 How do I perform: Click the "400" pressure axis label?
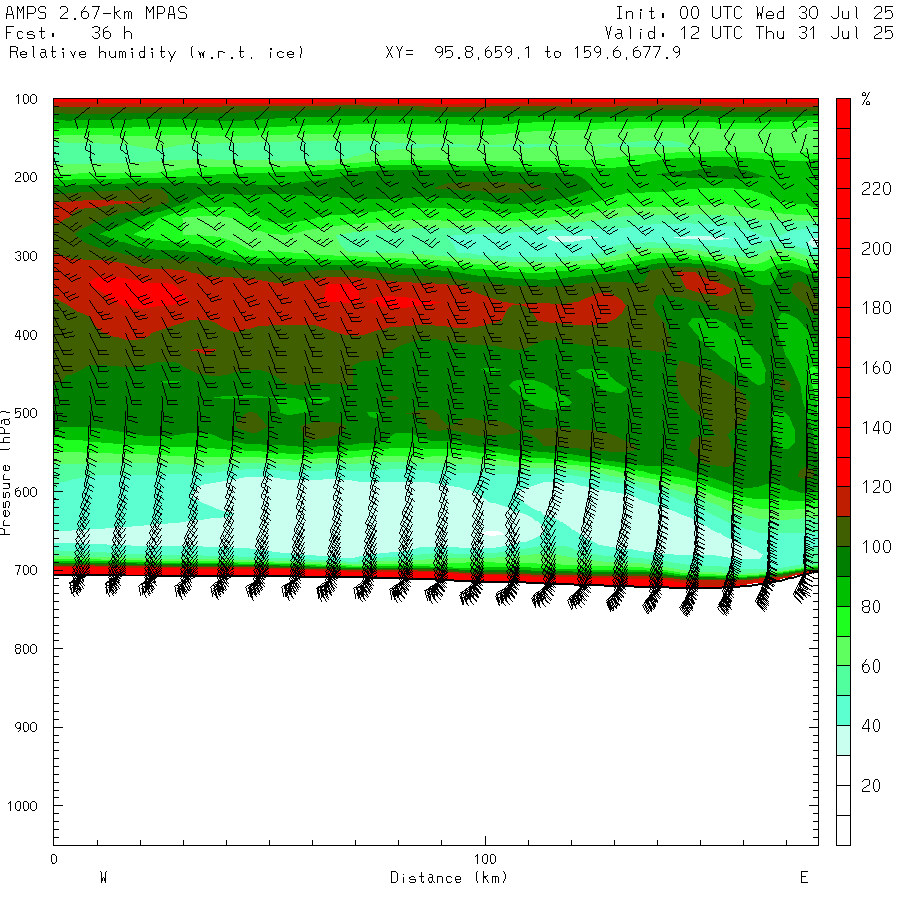[x=26, y=335]
